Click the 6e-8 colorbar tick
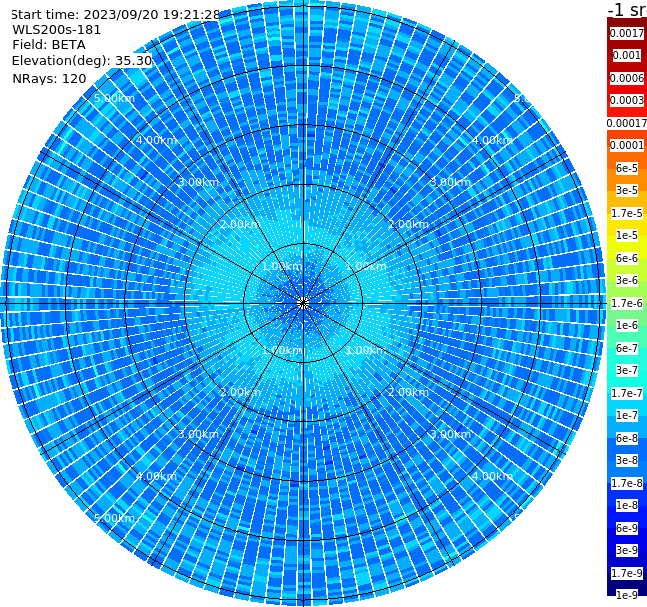The image size is (647, 607). click(627, 438)
